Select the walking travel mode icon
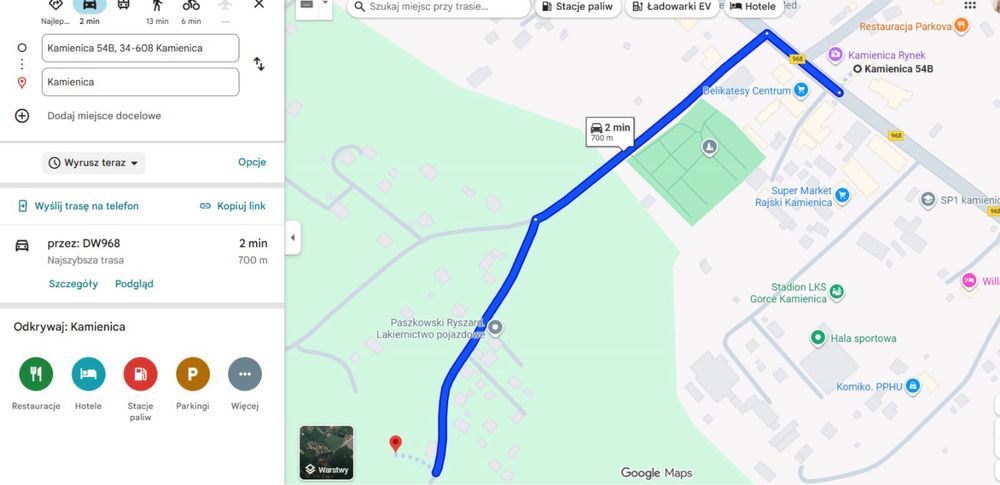 [x=157, y=5]
